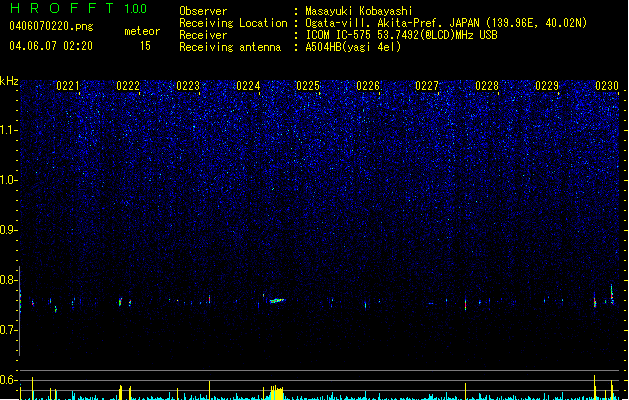629x400 pixels.
Task: Click the meteor count value 15
Action: pyautogui.click(x=145, y=46)
